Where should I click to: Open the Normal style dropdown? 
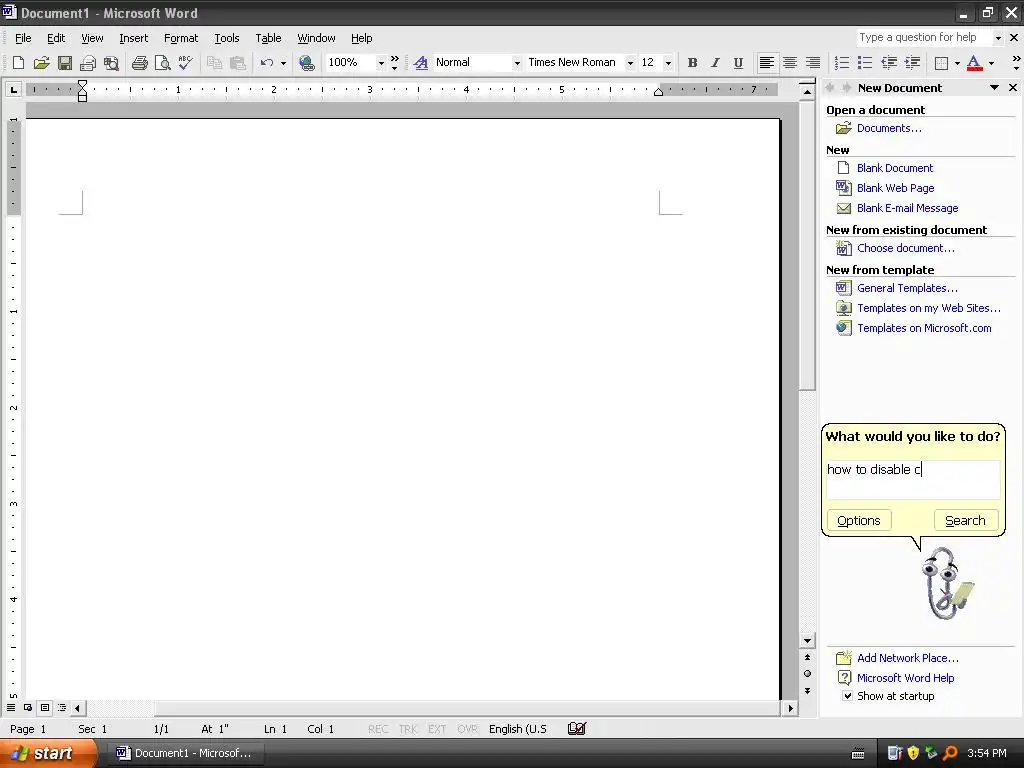517,63
